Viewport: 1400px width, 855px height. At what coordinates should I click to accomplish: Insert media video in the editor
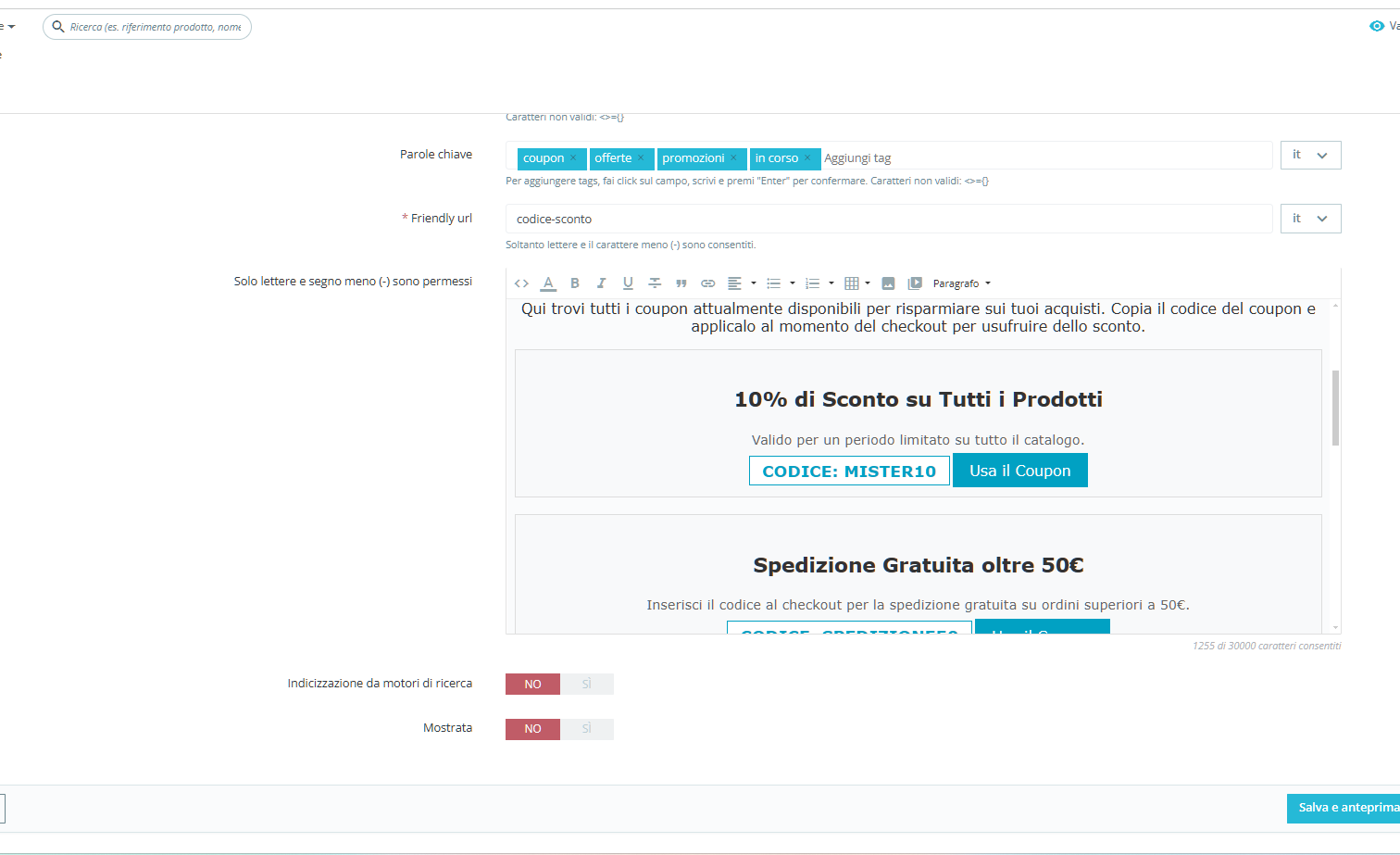(915, 283)
